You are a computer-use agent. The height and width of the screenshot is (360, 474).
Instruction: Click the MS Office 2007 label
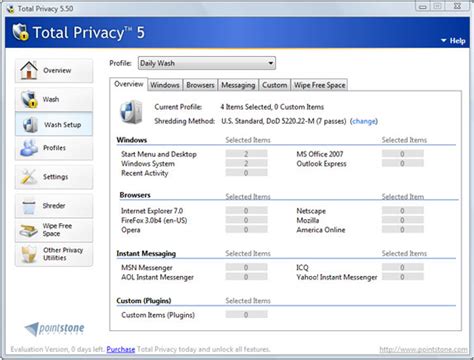(320, 154)
